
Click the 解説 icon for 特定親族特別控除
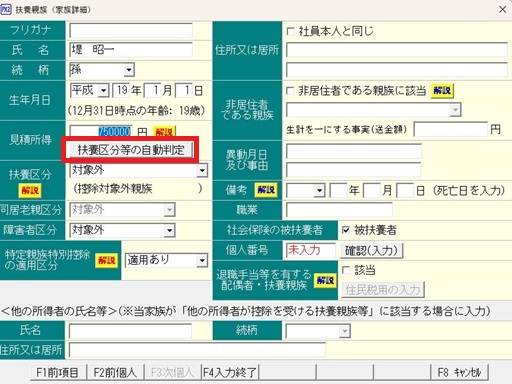coord(107,260)
